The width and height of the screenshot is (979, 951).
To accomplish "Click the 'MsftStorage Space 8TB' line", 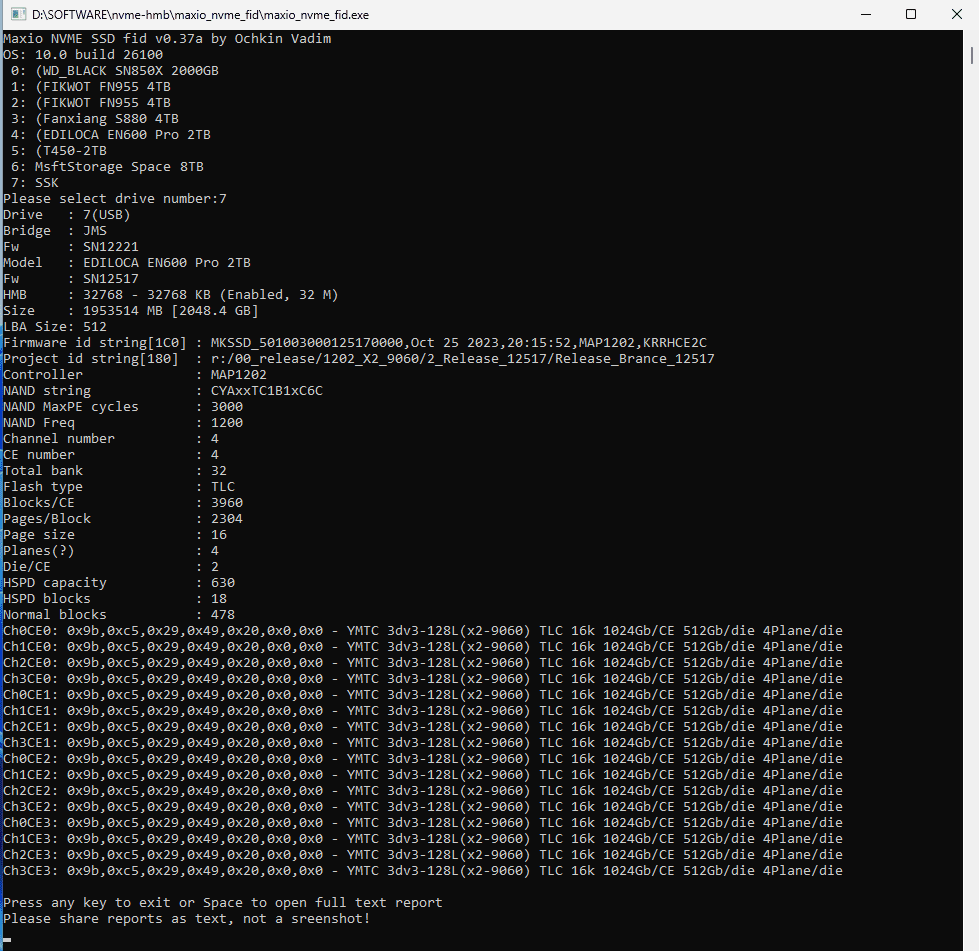I will 107,167.
